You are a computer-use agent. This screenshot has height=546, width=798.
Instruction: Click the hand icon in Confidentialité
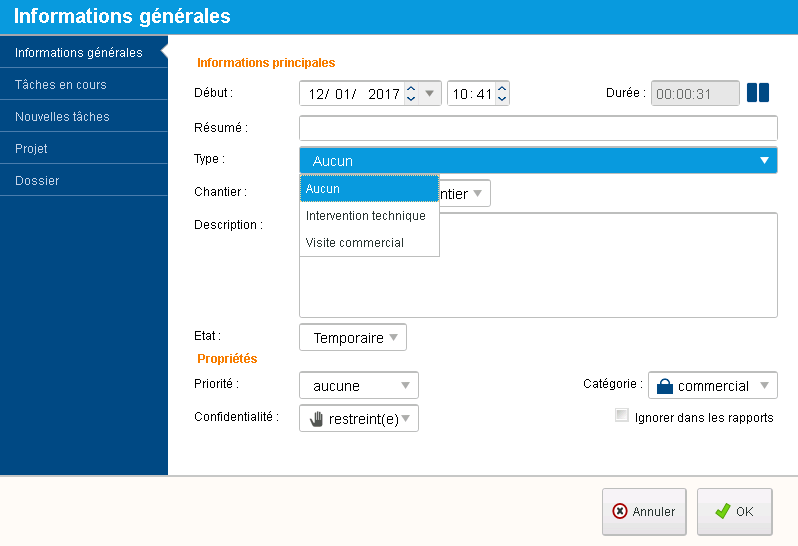317,419
